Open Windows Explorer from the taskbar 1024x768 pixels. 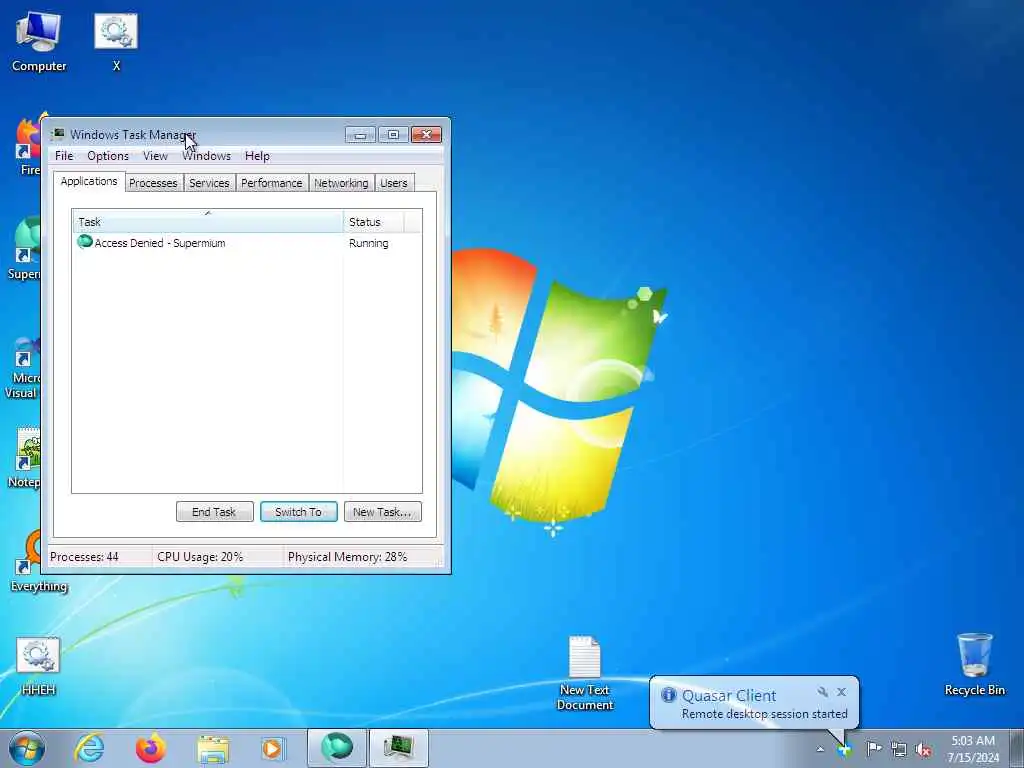pyautogui.click(x=213, y=748)
